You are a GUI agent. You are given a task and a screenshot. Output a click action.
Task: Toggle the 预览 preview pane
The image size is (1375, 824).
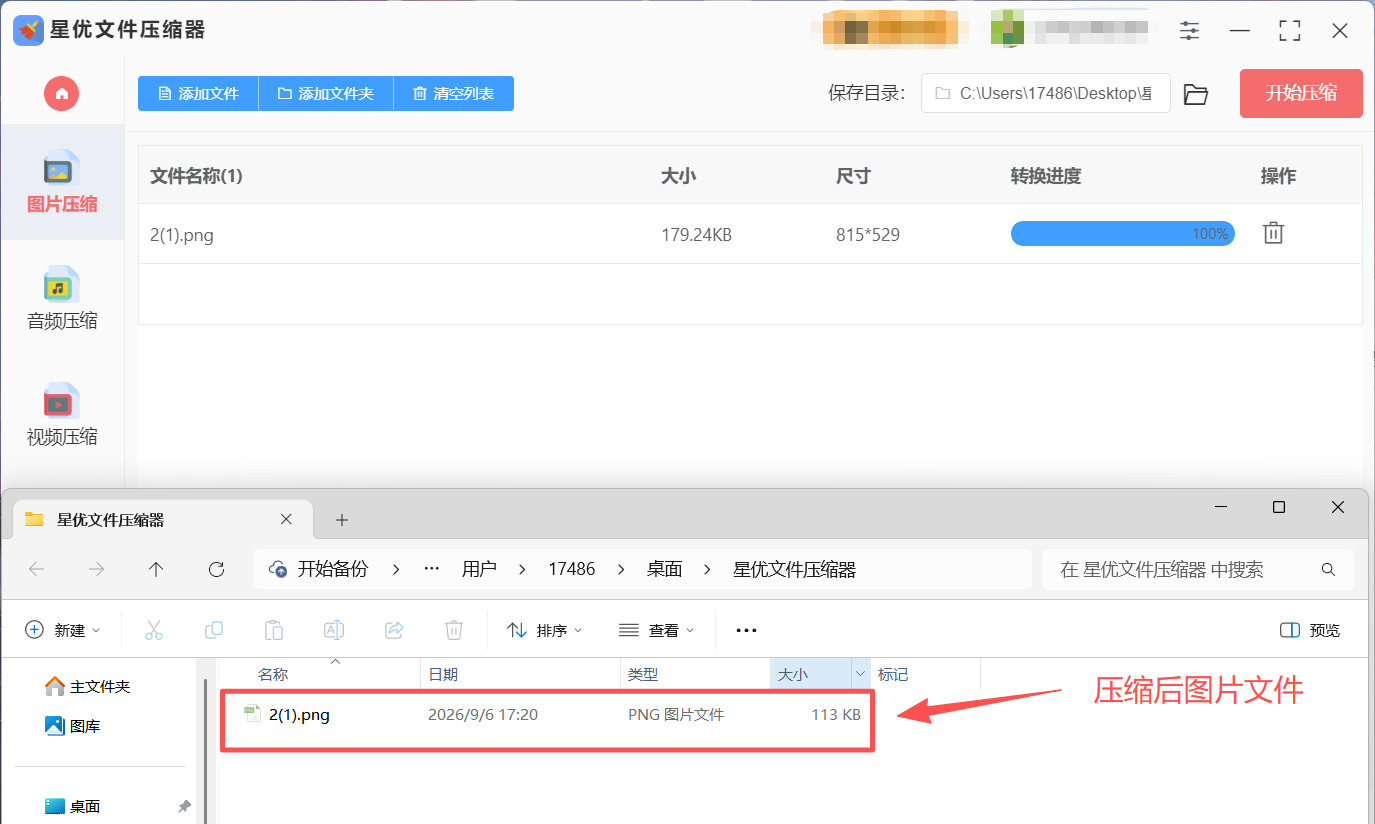[x=1310, y=630]
